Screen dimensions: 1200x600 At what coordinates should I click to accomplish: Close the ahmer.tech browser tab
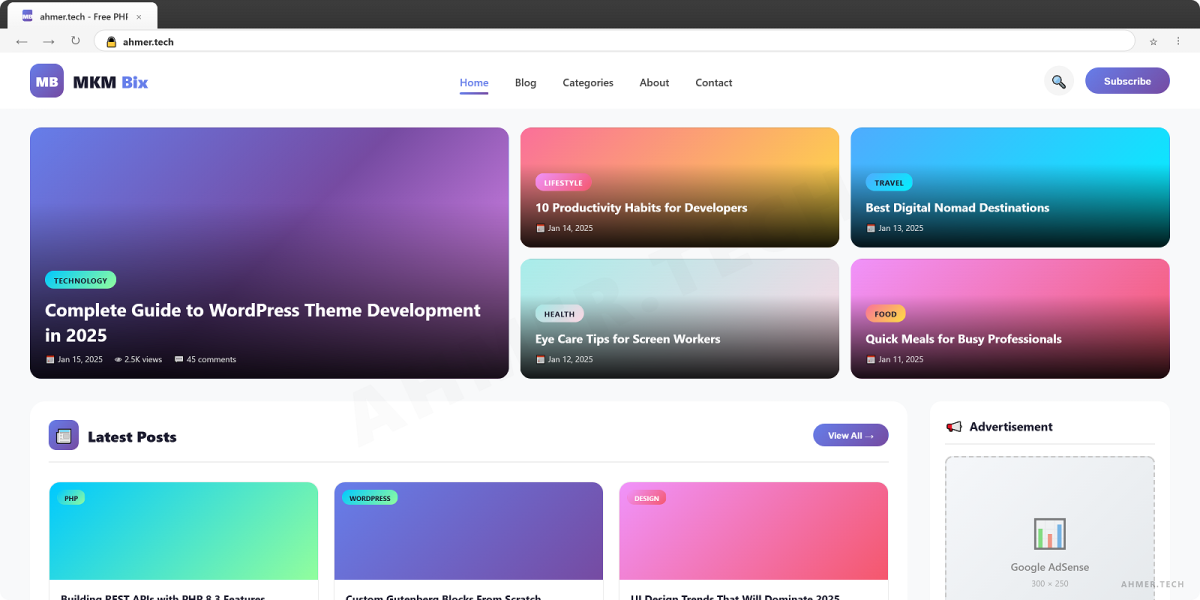pyautogui.click(x=138, y=17)
